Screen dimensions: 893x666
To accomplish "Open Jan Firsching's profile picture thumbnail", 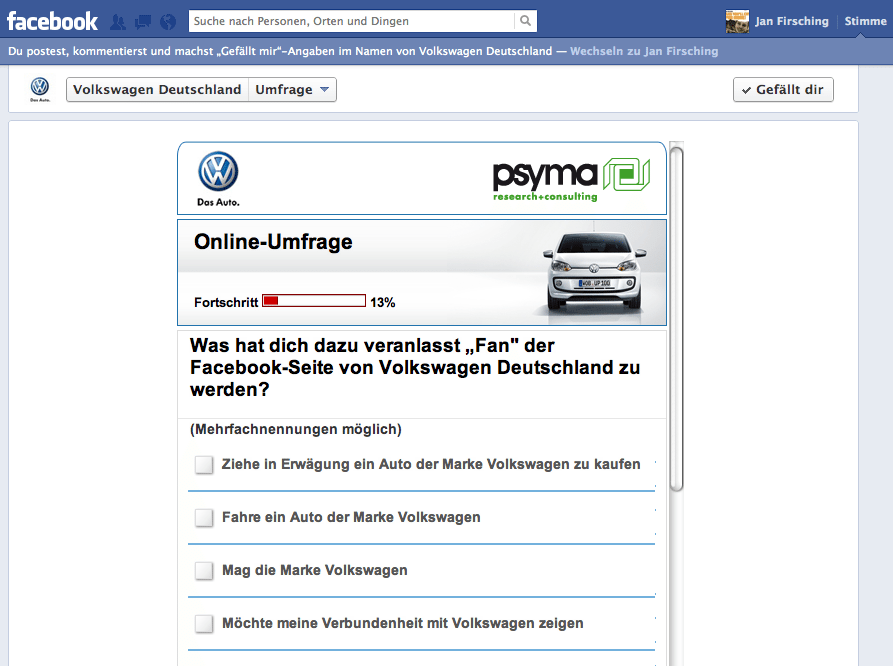I will pos(737,21).
